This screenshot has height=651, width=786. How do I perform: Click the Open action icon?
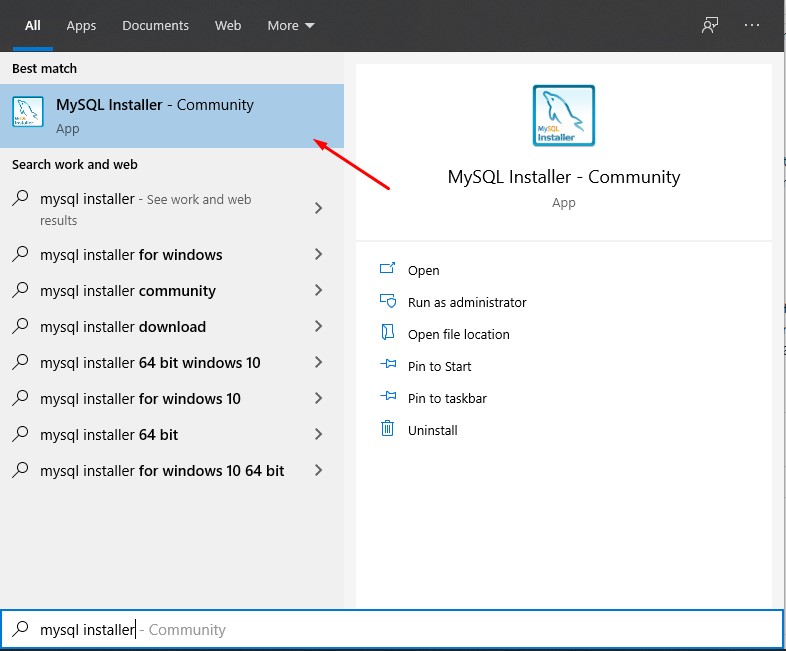pos(387,269)
